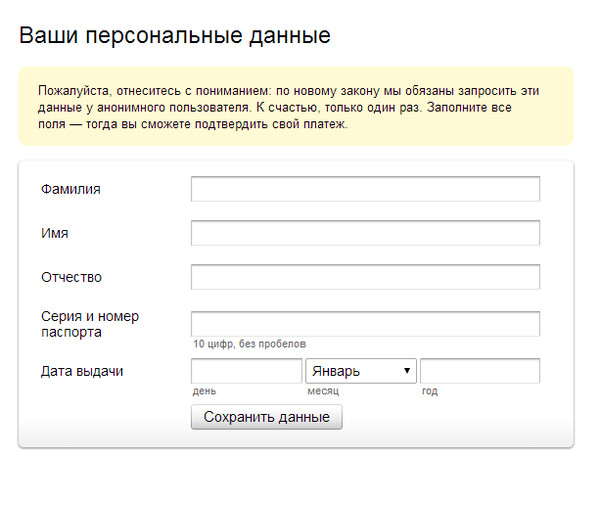Screen dimensions: 600x505
Task: Click the hint '10 цифр, без пробелов'
Action: [250, 345]
